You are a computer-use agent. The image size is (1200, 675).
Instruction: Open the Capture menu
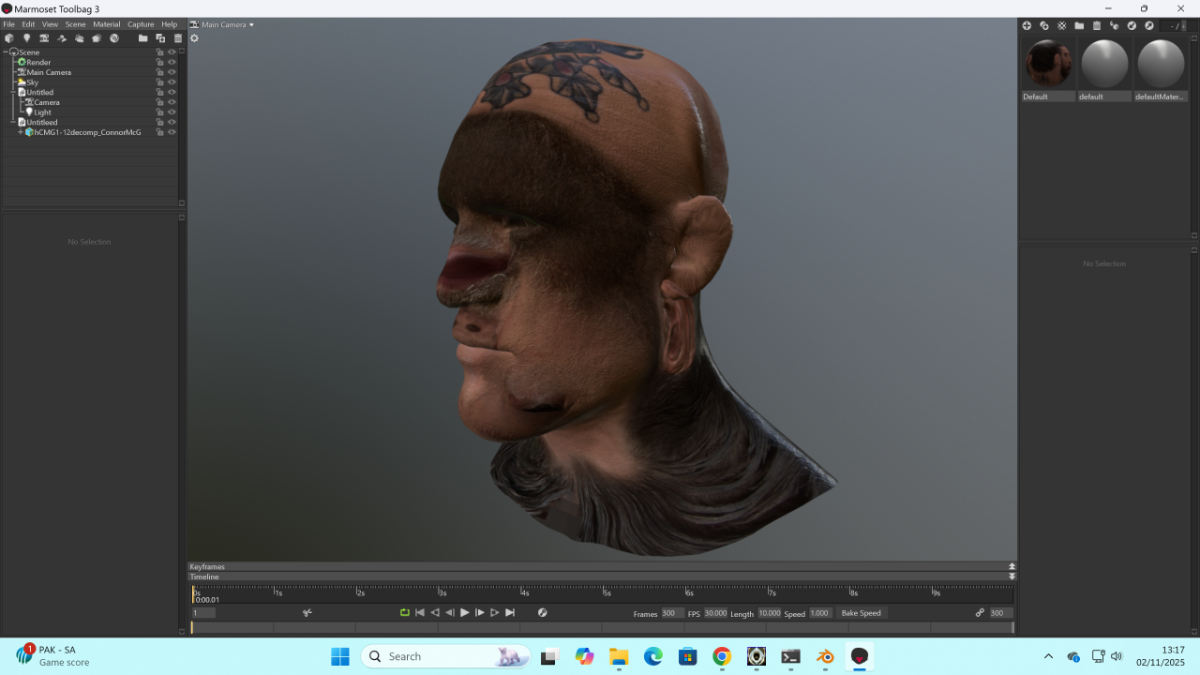point(140,24)
